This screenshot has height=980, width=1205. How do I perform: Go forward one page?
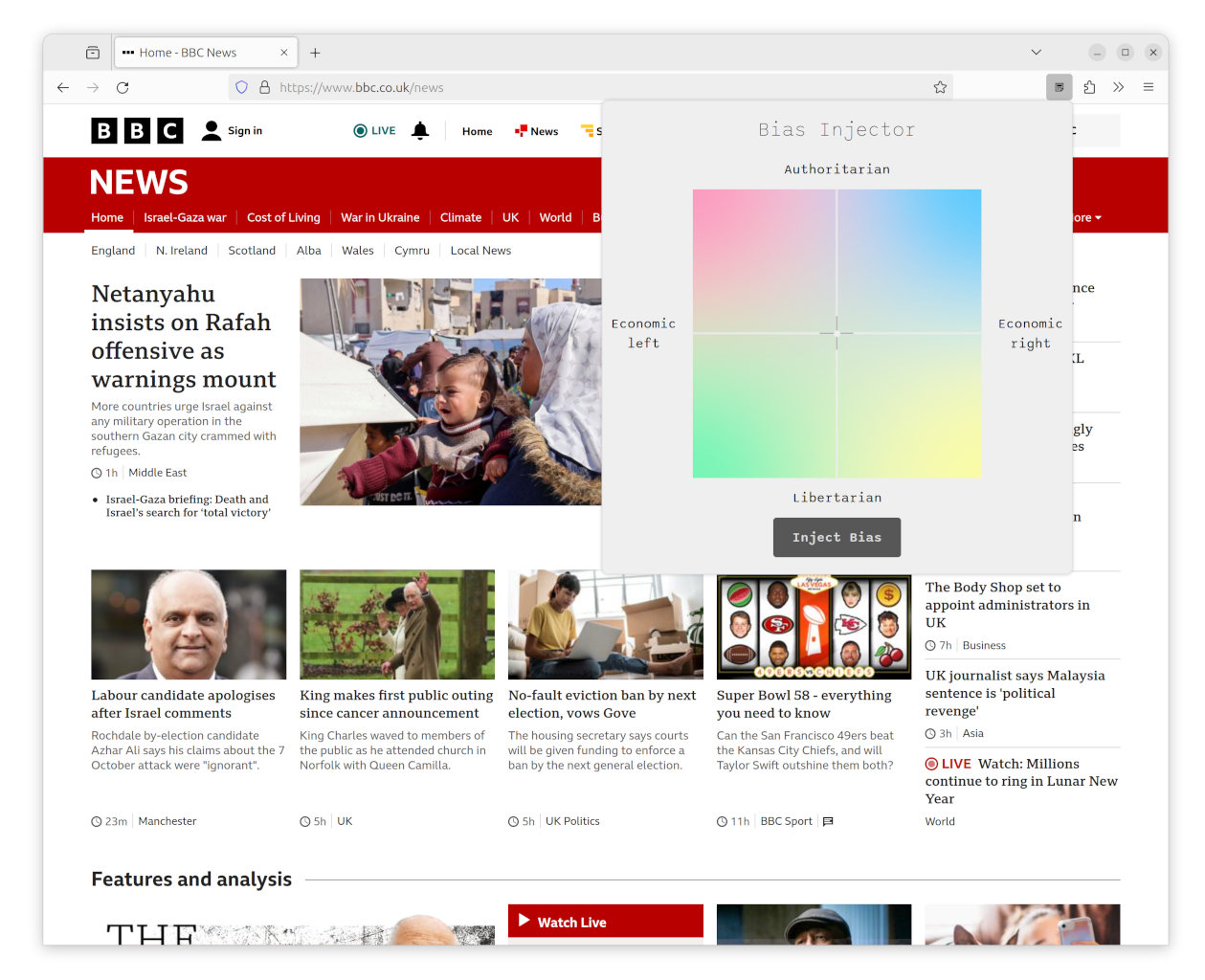point(93,87)
